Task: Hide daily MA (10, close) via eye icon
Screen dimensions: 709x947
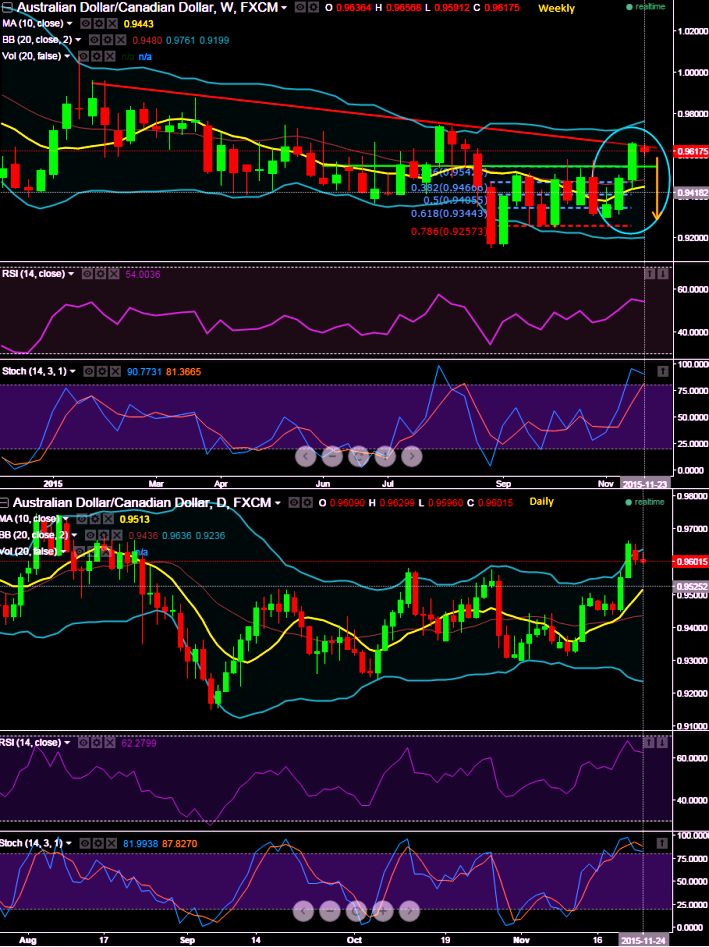Action: (x=80, y=518)
